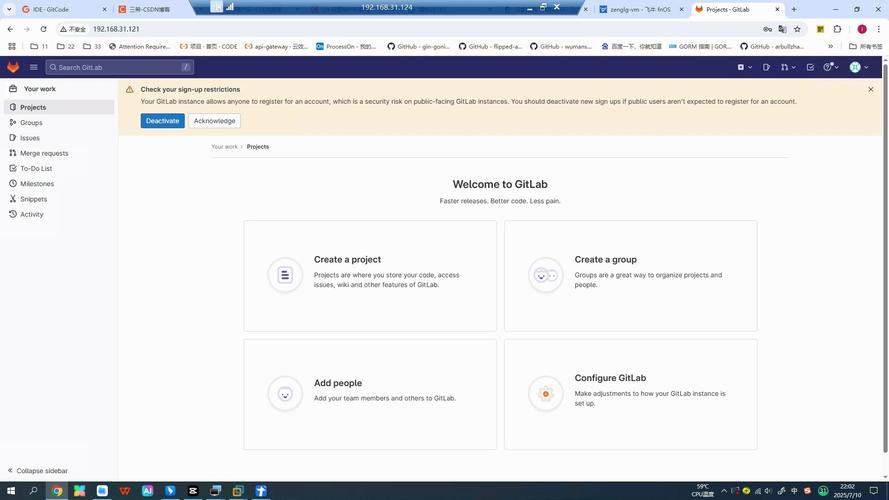This screenshot has width=889, height=500.
Task: Open the bookmarks folder named 11
Action: click(x=39, y=46)
